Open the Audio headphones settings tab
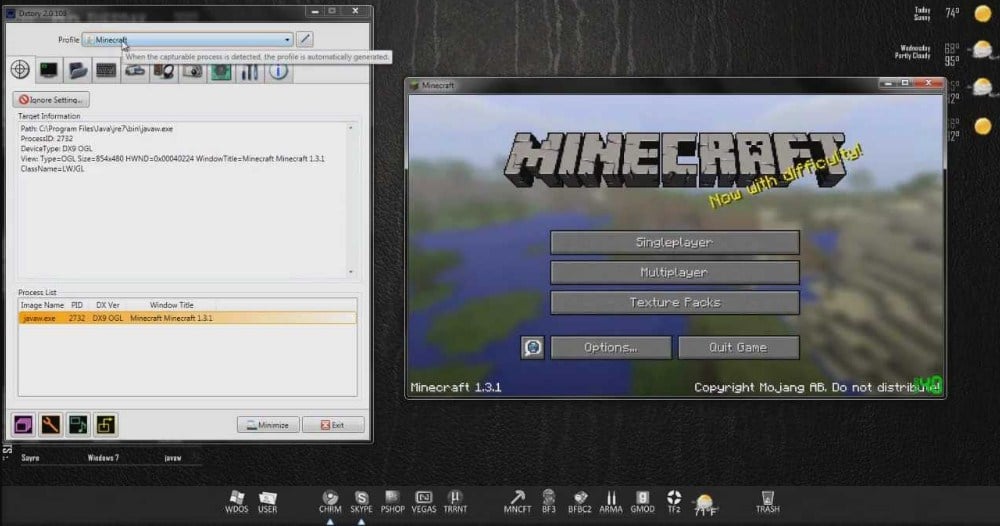The width and height of the screenshot is (1000, 526). [163, 70]
